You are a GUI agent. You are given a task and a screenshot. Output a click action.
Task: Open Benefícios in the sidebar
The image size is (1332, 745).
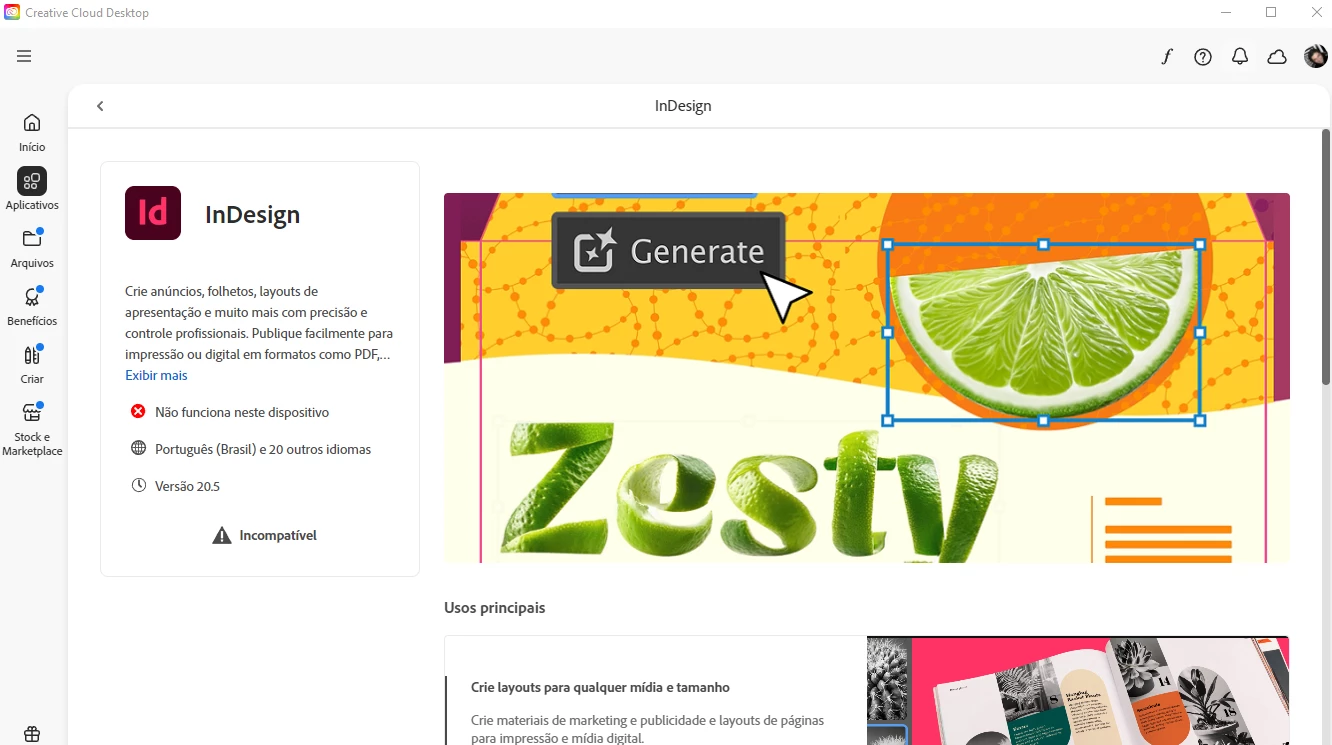32,305
